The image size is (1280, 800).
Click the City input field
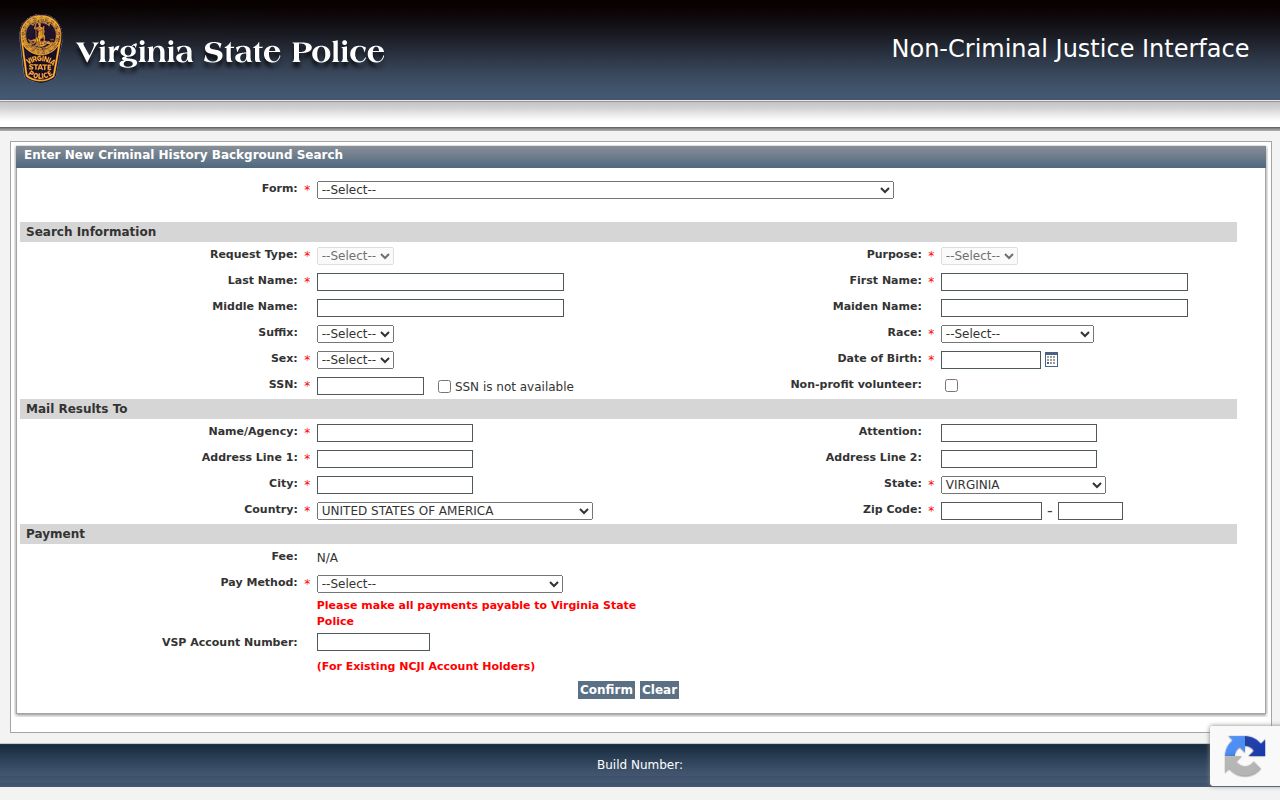[x=395, y=485]
